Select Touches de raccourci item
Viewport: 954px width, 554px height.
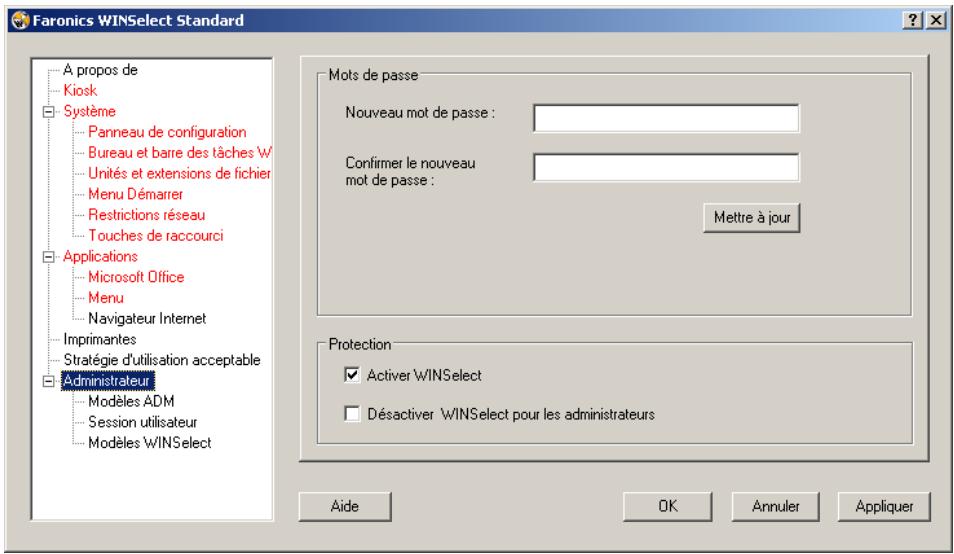pyautogui.click(x=156, y=235)
